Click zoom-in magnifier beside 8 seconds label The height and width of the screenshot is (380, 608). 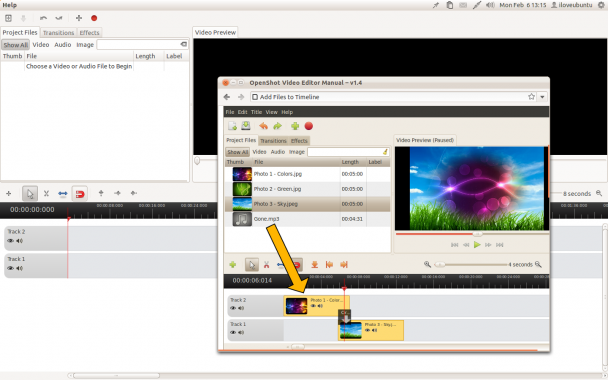[x=599, y=193]
